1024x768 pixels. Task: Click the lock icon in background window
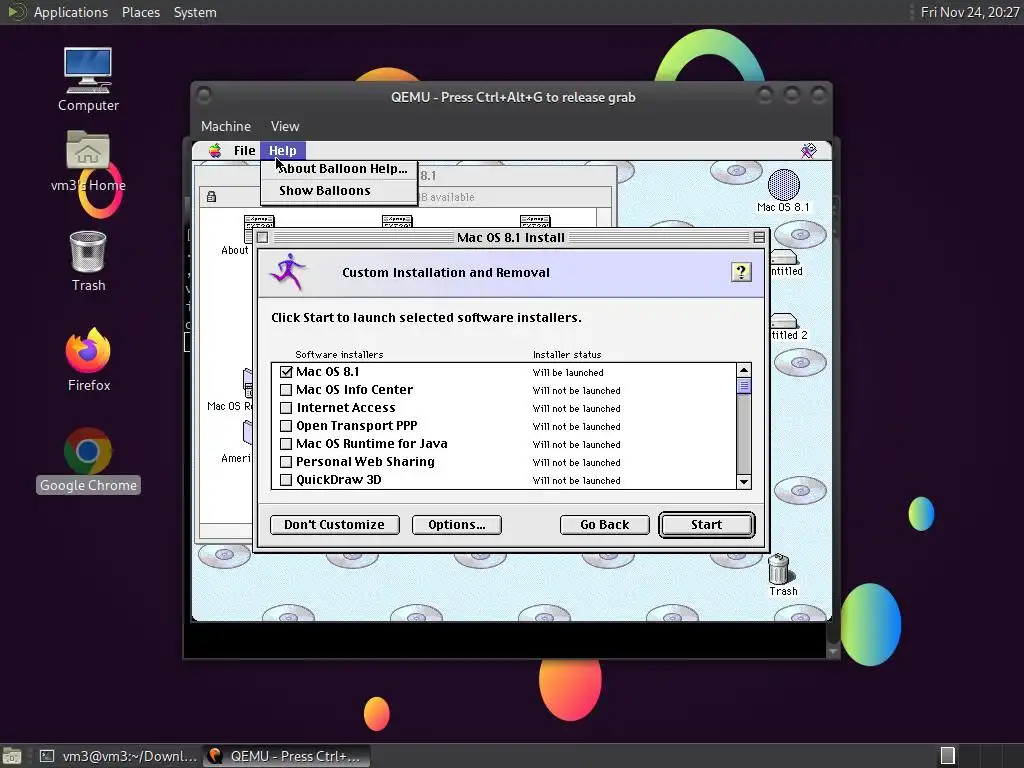click(x=211, y=197)
